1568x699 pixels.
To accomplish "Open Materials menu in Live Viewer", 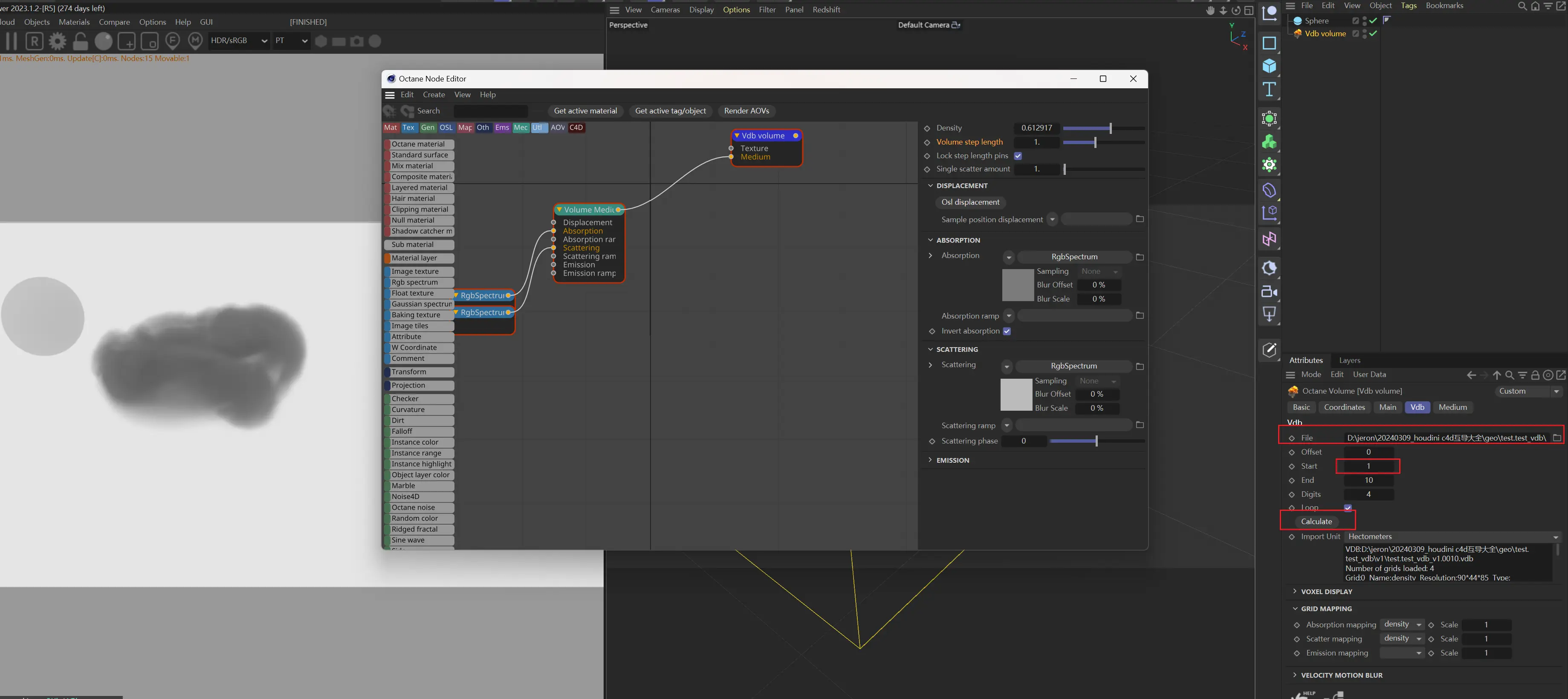I will pos(74,22).
